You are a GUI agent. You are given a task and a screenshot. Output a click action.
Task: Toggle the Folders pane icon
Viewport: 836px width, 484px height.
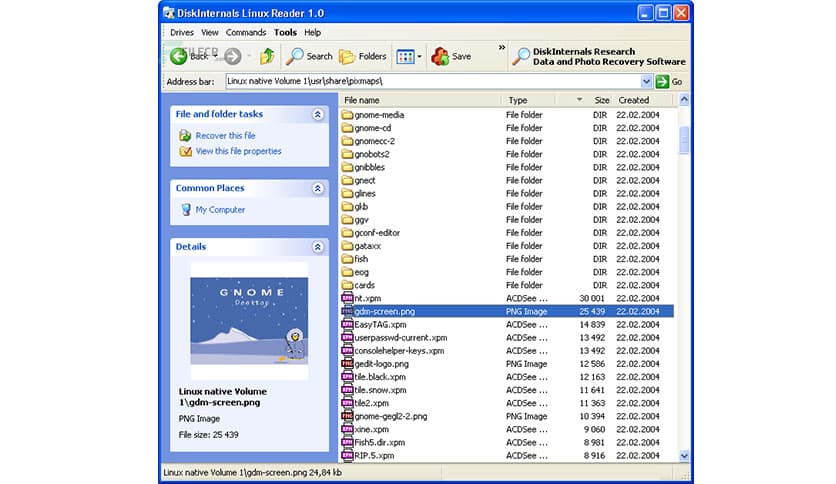coord(347,57)
